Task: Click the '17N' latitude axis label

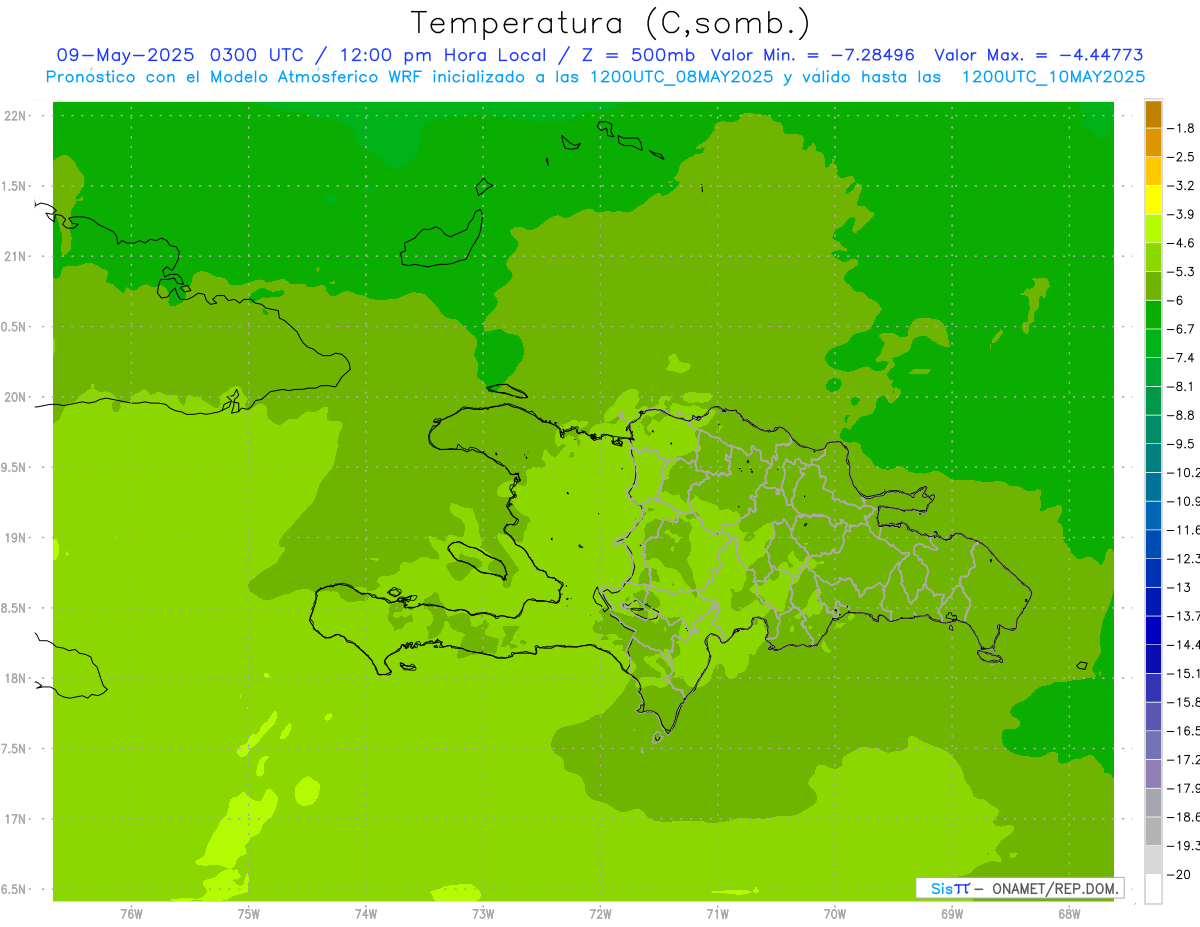Action: pos(15,819)
